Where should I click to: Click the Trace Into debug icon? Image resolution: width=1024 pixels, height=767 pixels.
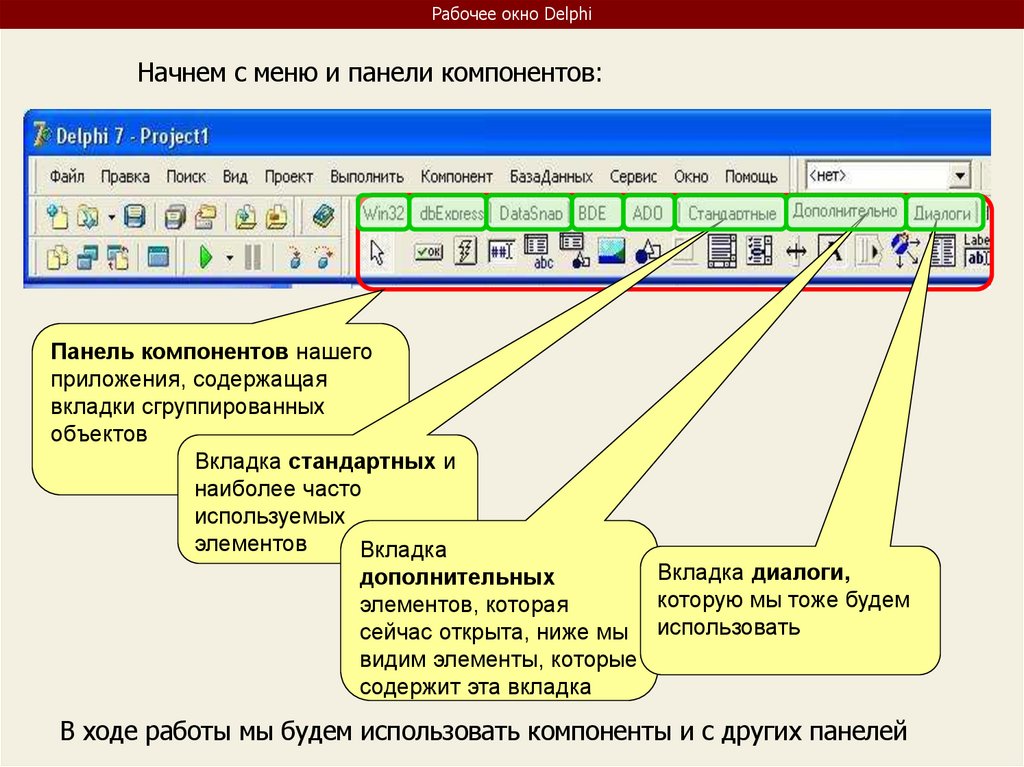click(295, 257)
